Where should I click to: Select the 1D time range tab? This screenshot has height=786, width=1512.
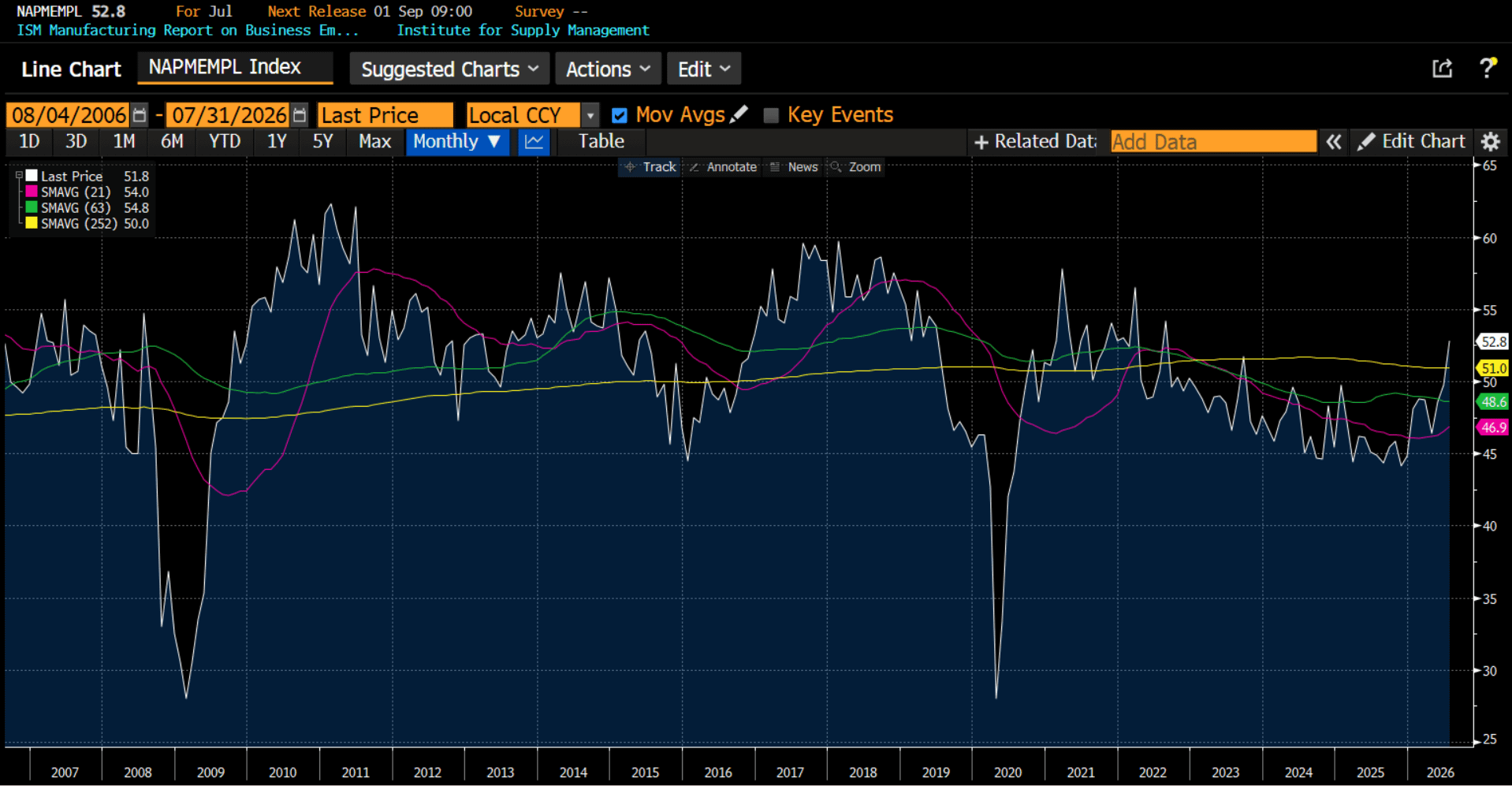[29, 142]
